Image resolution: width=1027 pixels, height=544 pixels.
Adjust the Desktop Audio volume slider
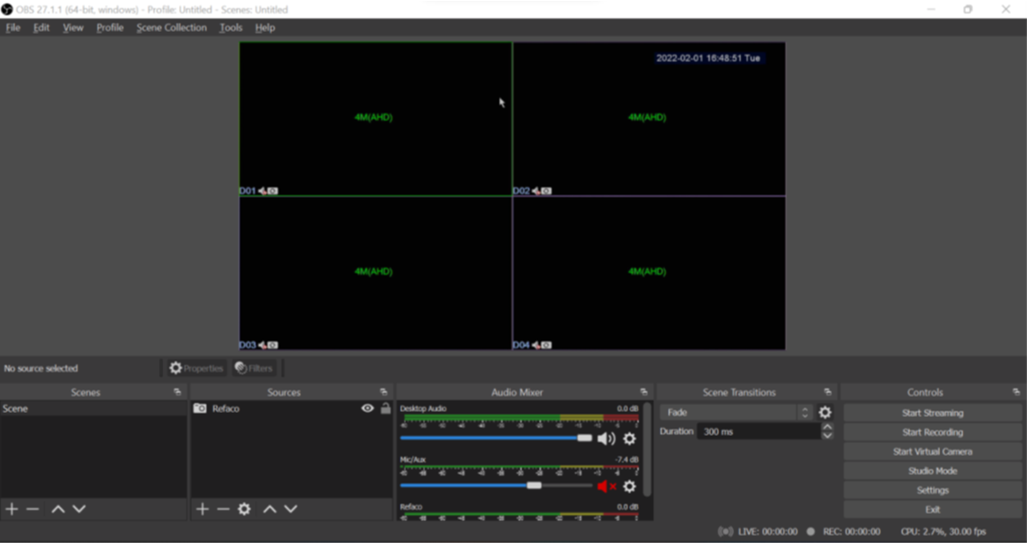point(496,438)
